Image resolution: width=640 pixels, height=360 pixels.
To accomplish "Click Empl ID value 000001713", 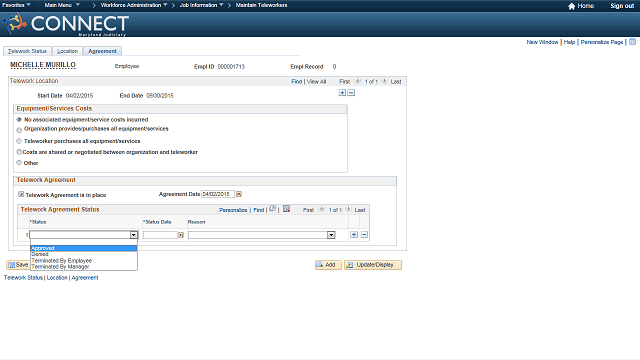I will pos(231,67).
